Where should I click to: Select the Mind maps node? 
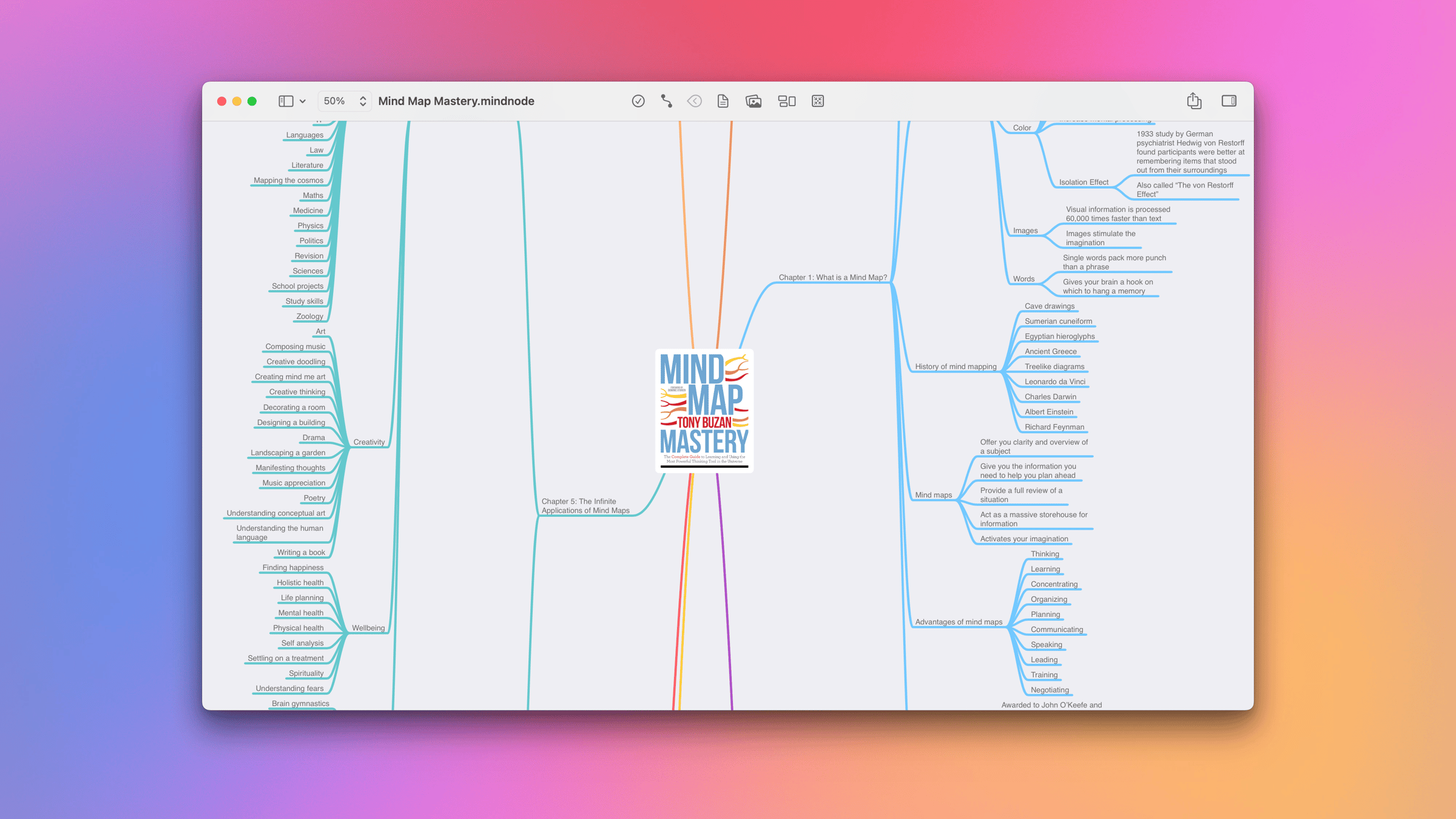click(x=933, y=495)
